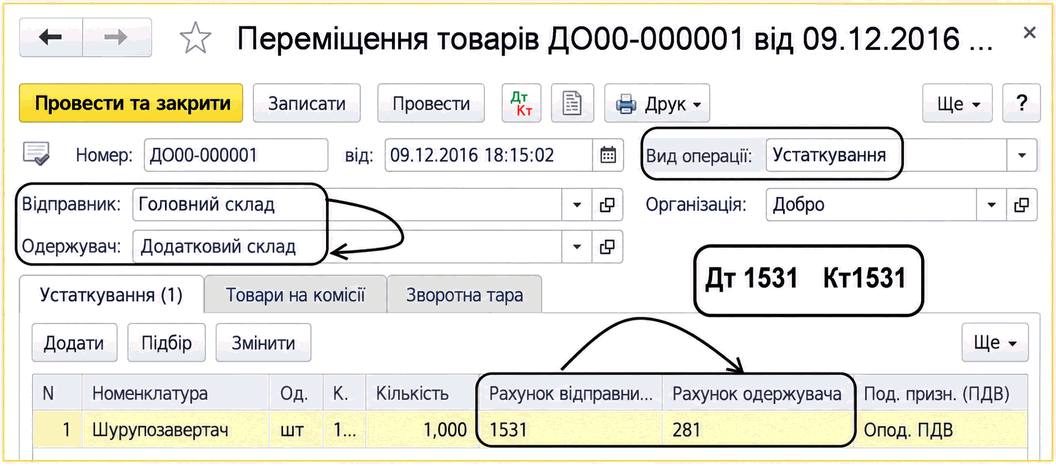Image resolution: width=1056 pixels, height=466 pixels.
Task: Click the Організація field Добро
Action: click(872, 205)
